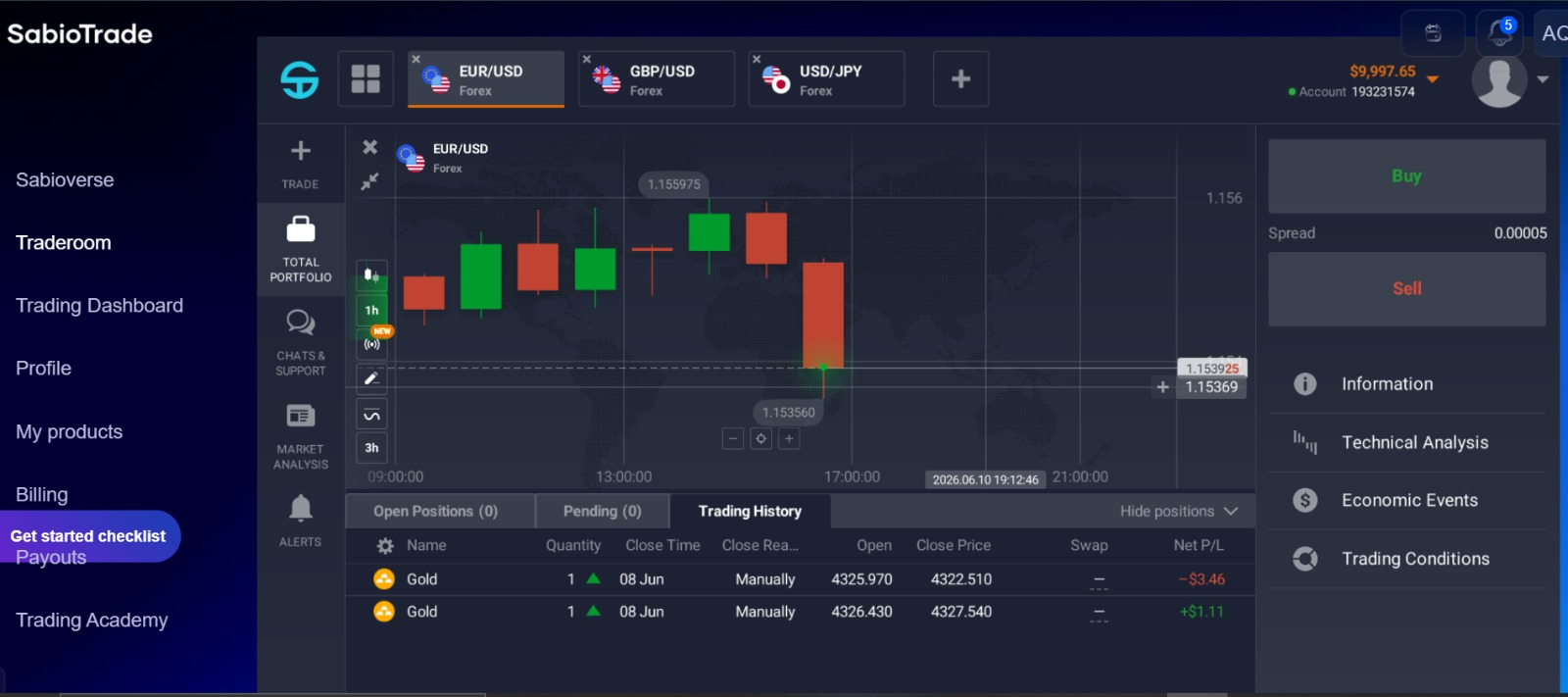Viewport: 1568px width, 697px height.
Task: Open My products in sidebar
Action: (69, 432)
